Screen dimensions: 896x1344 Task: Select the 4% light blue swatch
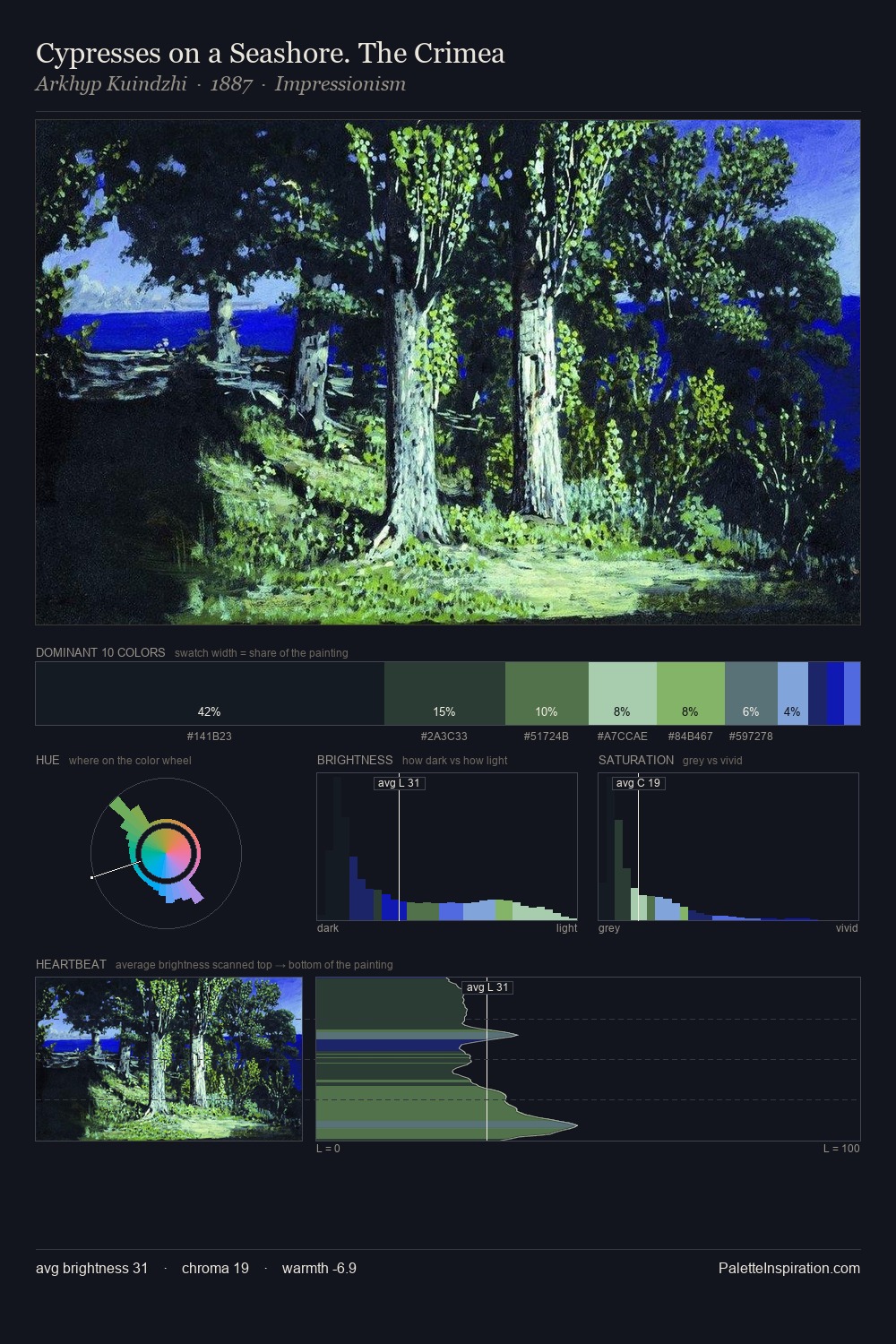click(x=793, y=694)
